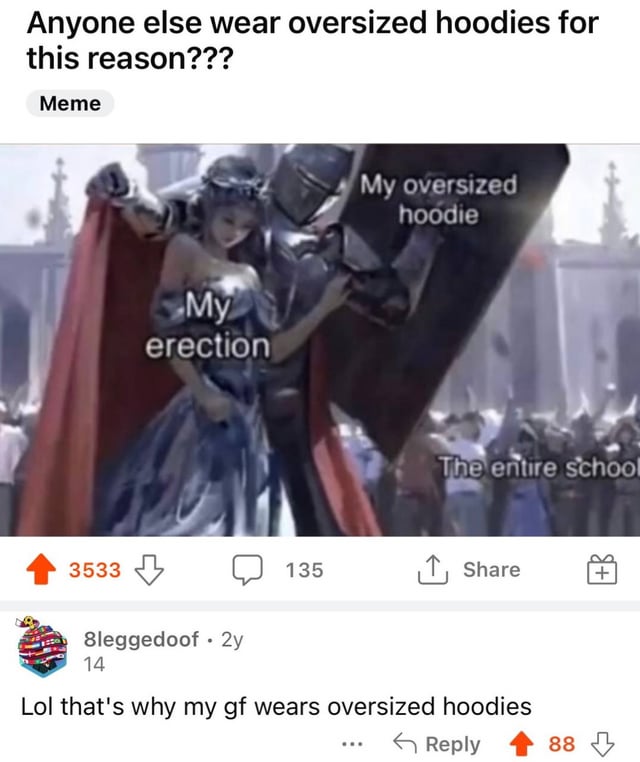Downvote 8leggedoof's comment
The height and width of the screenshot is (762, 640).
603,744
